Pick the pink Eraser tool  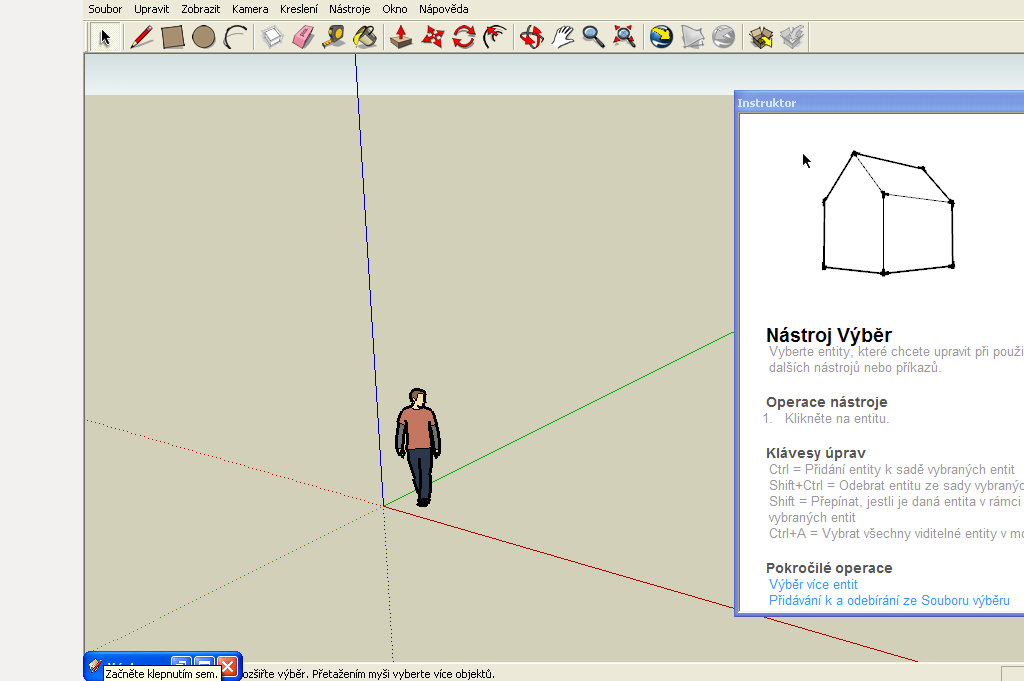[304, 37]
